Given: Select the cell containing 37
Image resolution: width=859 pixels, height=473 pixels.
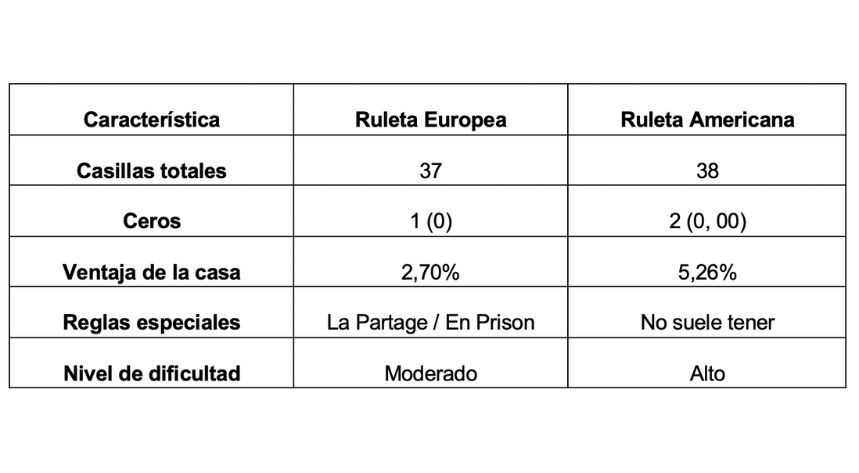Looking at the screenshot, I should point(430,171).
